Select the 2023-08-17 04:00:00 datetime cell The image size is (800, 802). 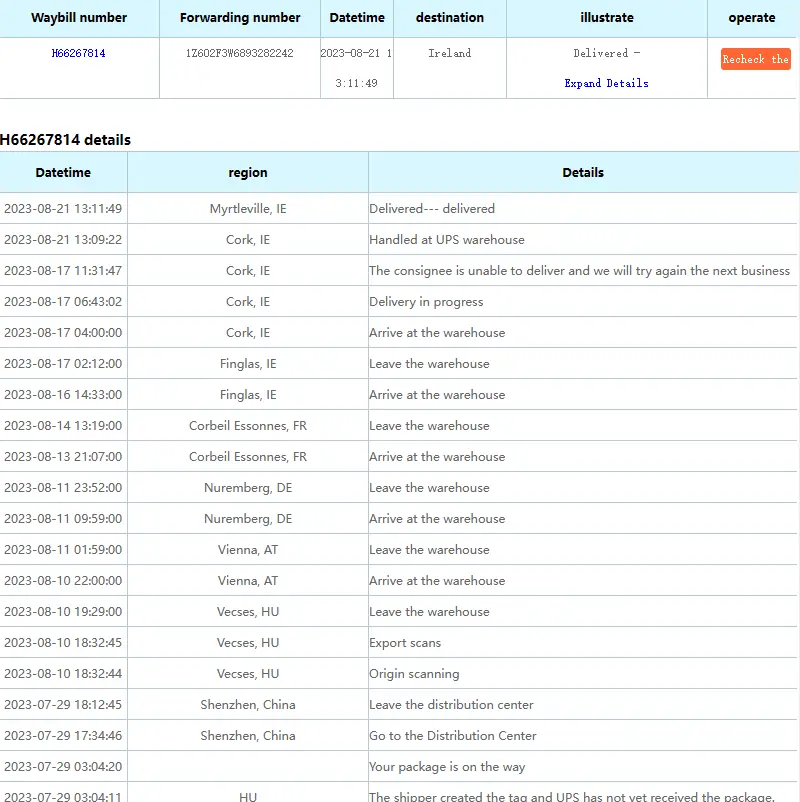pyautogui.click(x=63, y=333)
